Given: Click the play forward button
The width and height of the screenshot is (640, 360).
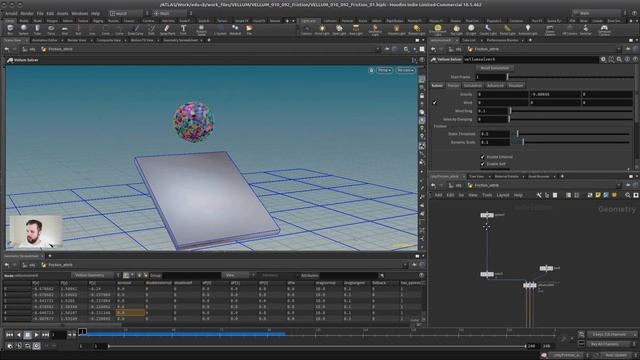Looking at the screenshot, I should [36, 335].
